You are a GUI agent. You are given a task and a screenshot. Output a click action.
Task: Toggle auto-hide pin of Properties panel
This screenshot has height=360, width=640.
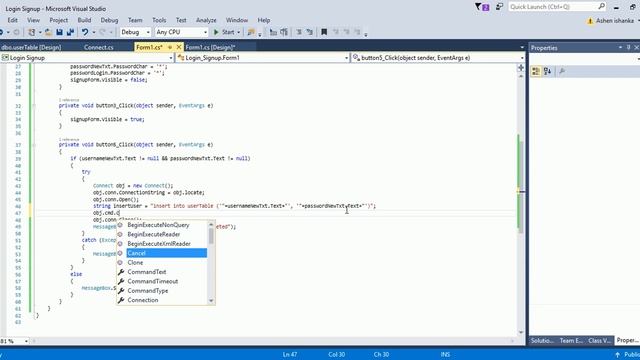tap(628, 48)
